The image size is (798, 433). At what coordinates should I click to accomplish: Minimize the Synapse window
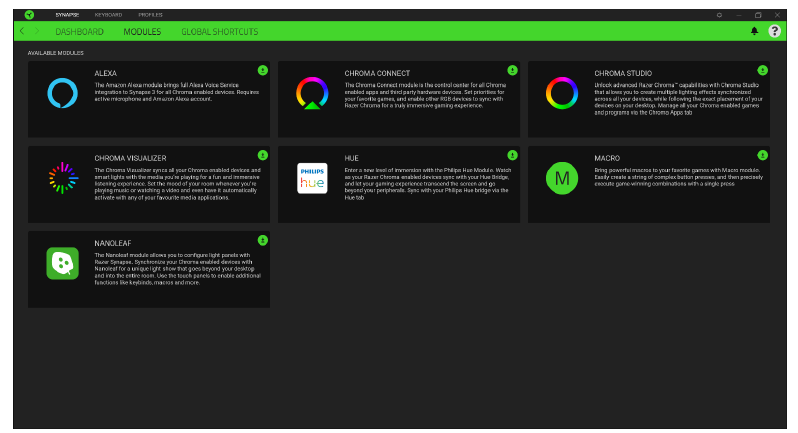click(x=738, y=15)
